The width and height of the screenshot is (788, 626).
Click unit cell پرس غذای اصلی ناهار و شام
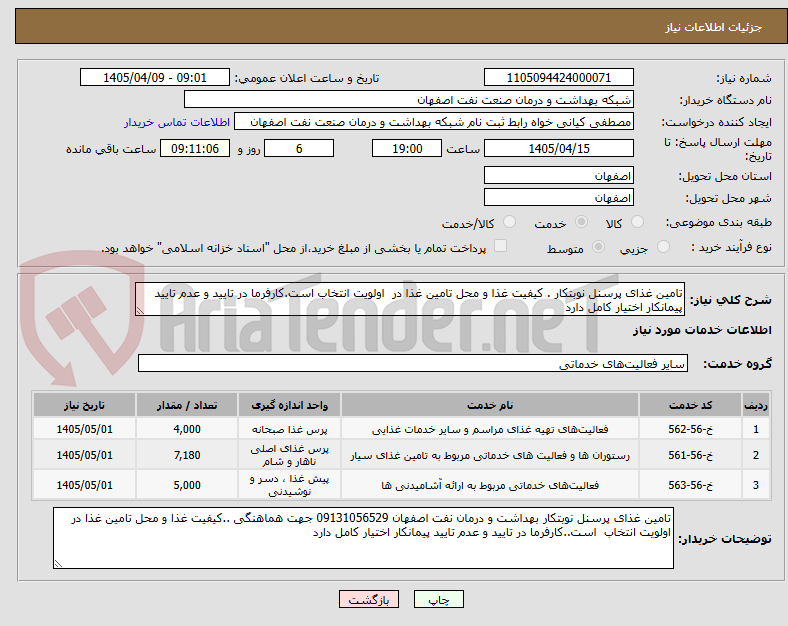[x=289, y=455]
